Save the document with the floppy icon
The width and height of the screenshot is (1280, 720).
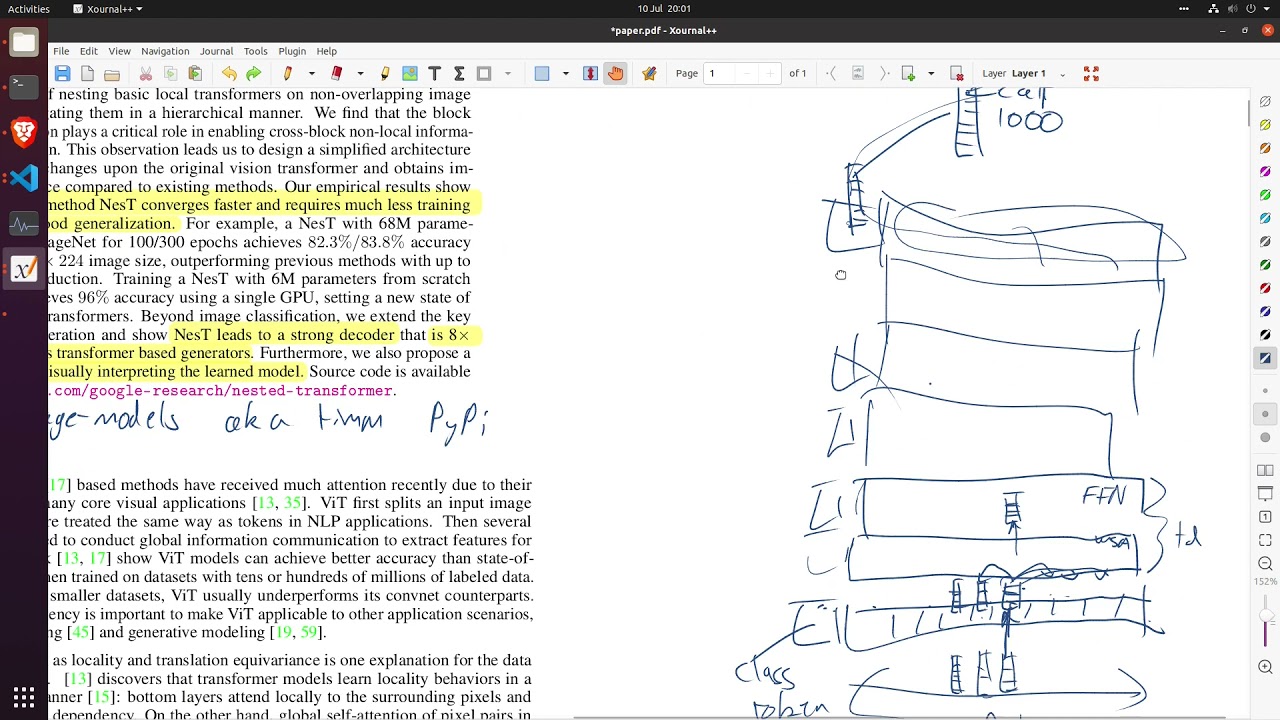click(x=62, y=73)
